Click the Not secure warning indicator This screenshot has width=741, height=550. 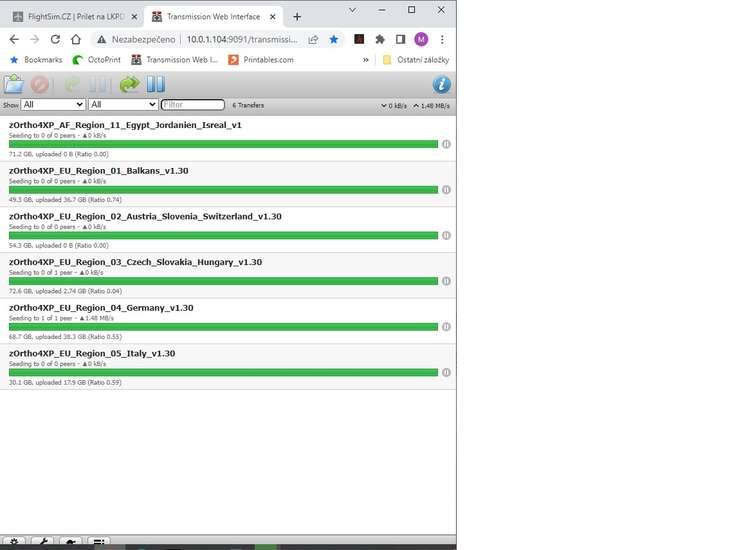pyautogui.click(x=136, y=40)
